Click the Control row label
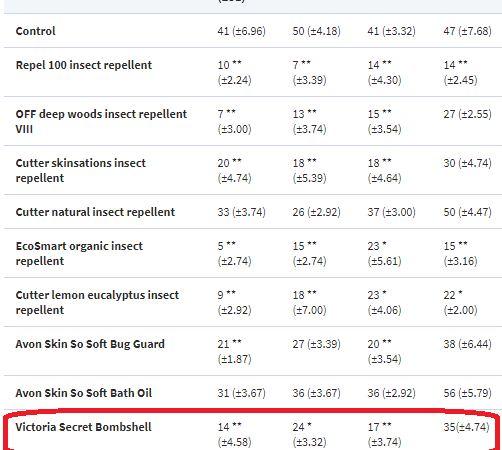The width and height of the screenshot is (502, 450). tap(35, 31)
